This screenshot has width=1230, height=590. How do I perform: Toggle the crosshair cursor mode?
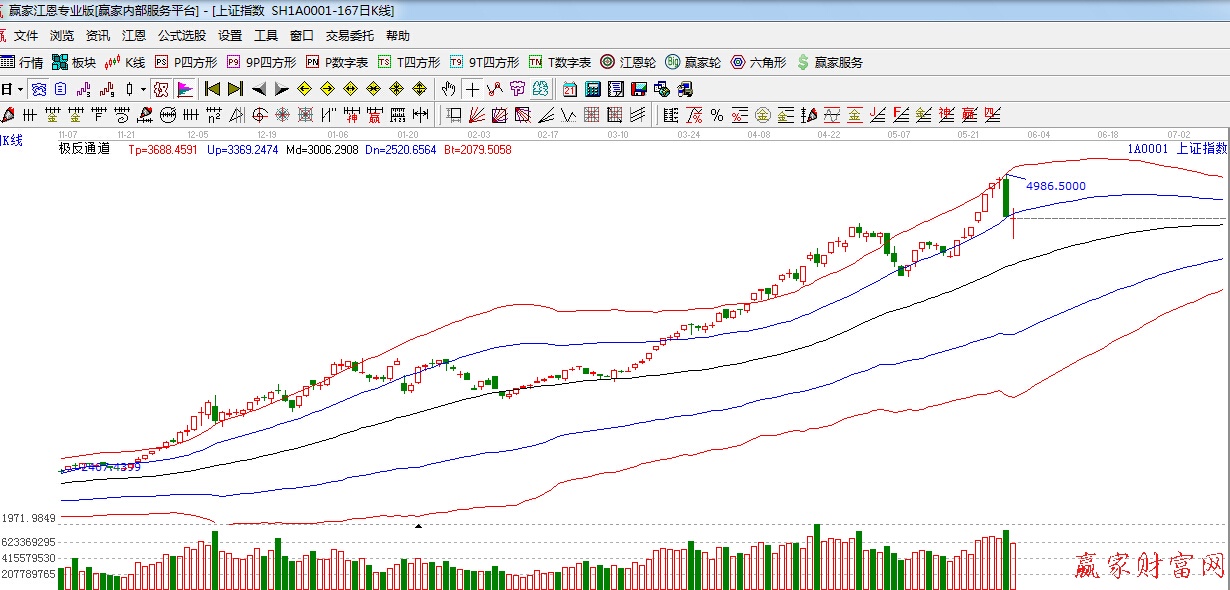pyautogui.click(x=471, y=89)
